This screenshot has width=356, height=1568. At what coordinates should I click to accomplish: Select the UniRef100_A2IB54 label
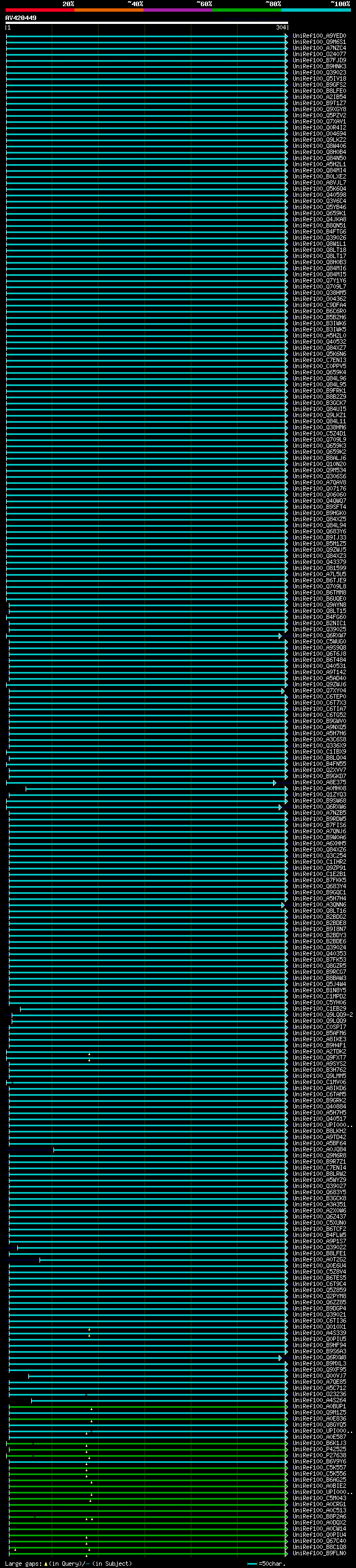(319, 97)
